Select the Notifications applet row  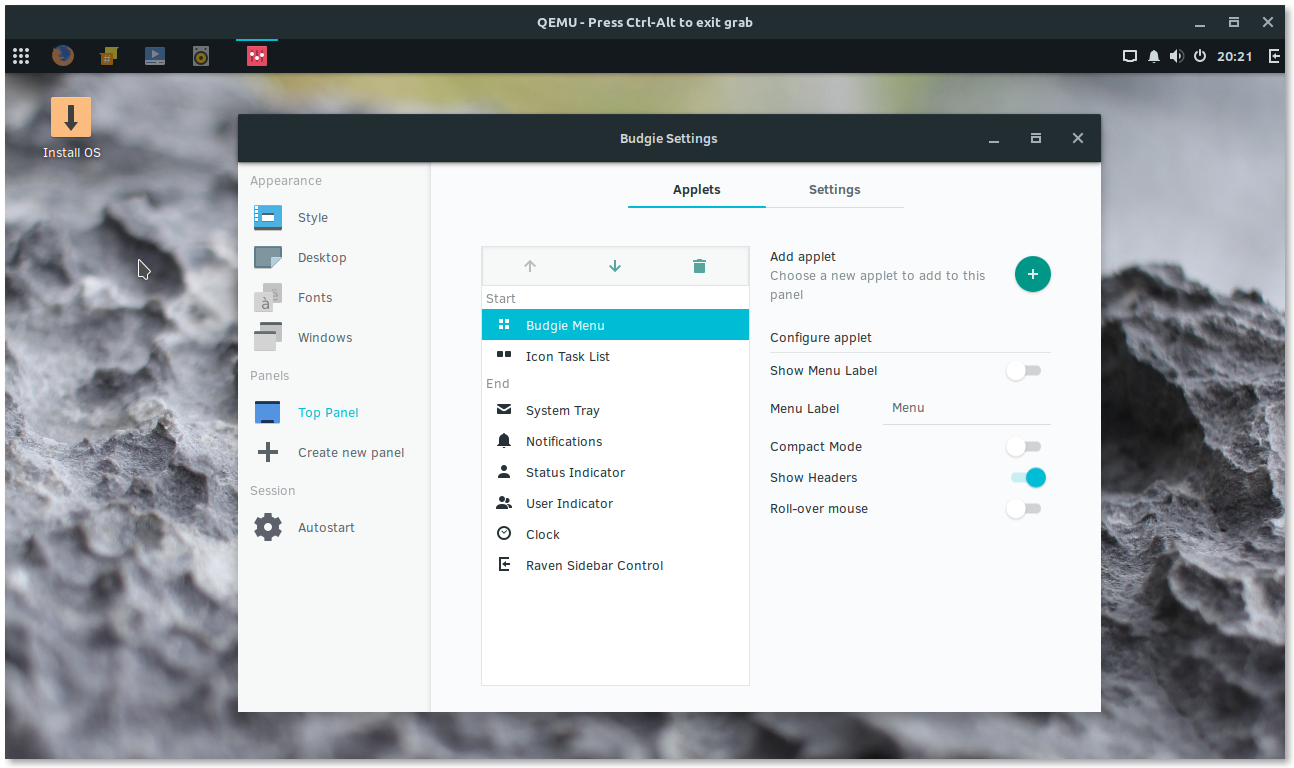[x=615, y=441]
